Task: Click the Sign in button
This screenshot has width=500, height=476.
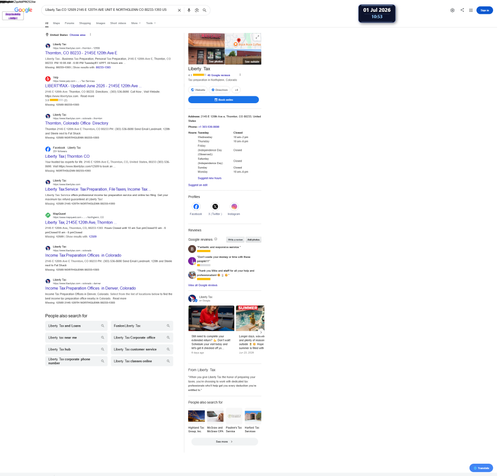Action: (x=484, y=10)
